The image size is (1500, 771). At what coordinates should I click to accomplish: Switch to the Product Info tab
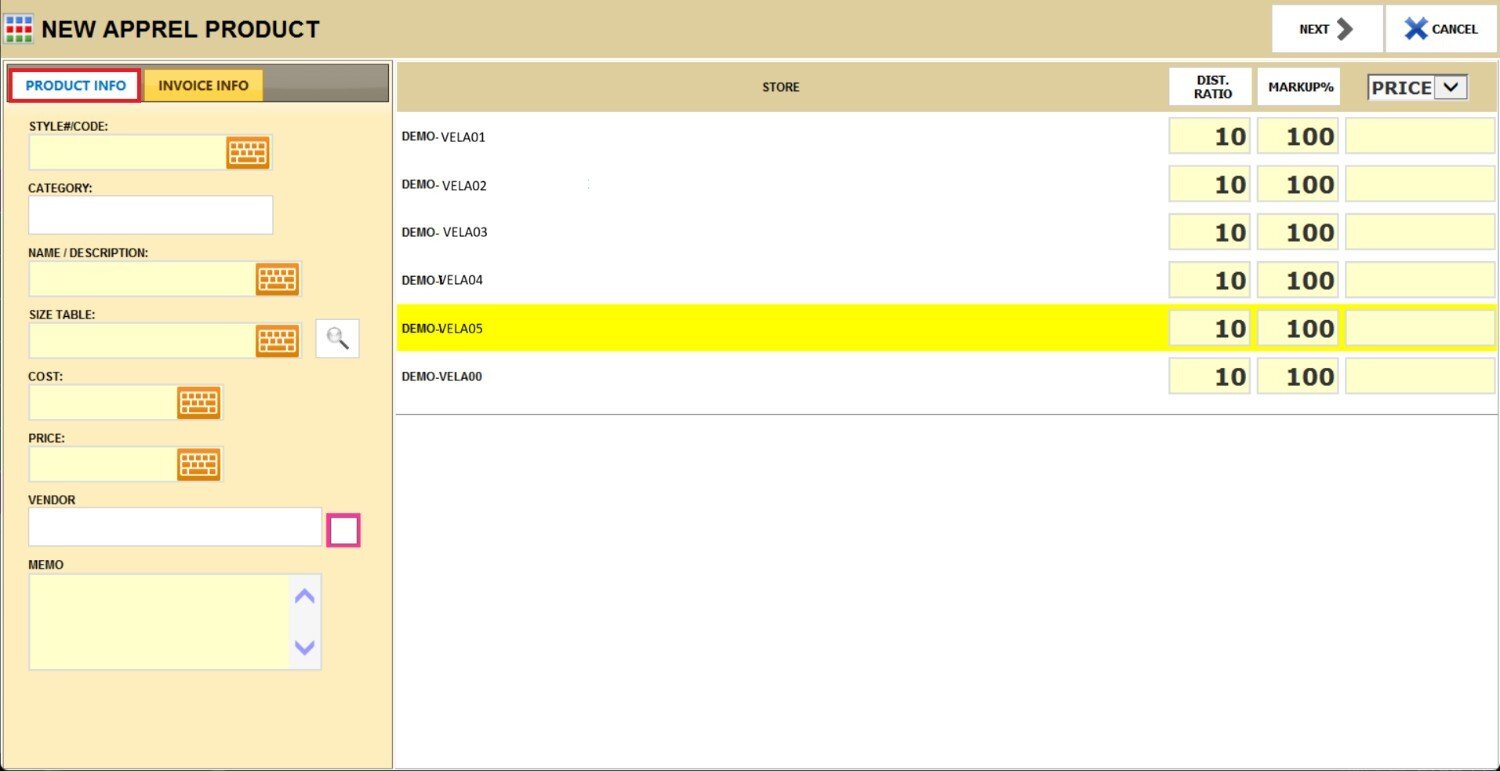coord(76,86)
